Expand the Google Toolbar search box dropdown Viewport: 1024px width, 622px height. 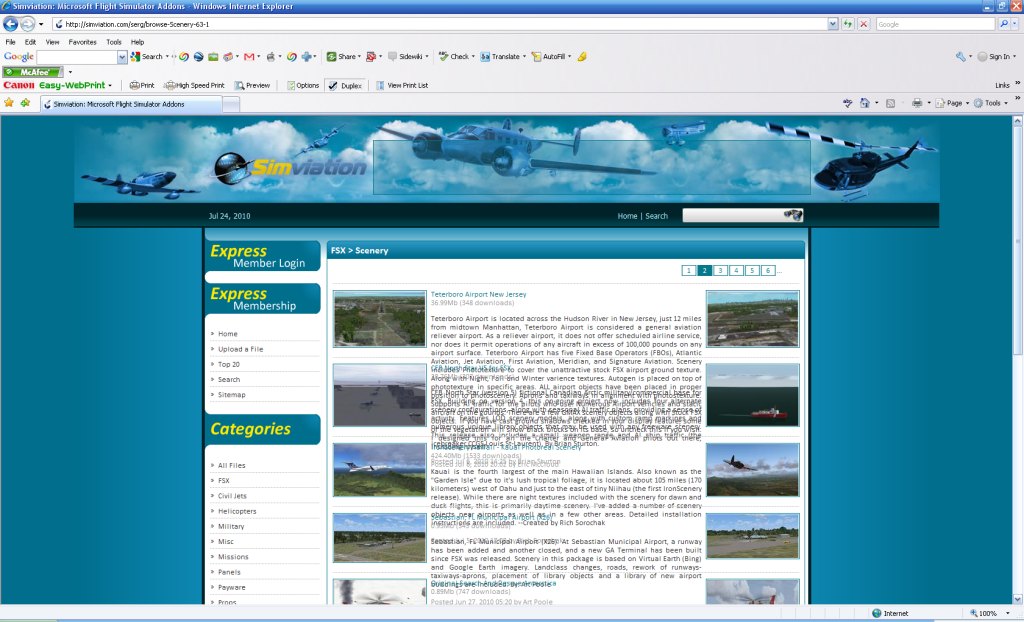click(122, 57)
